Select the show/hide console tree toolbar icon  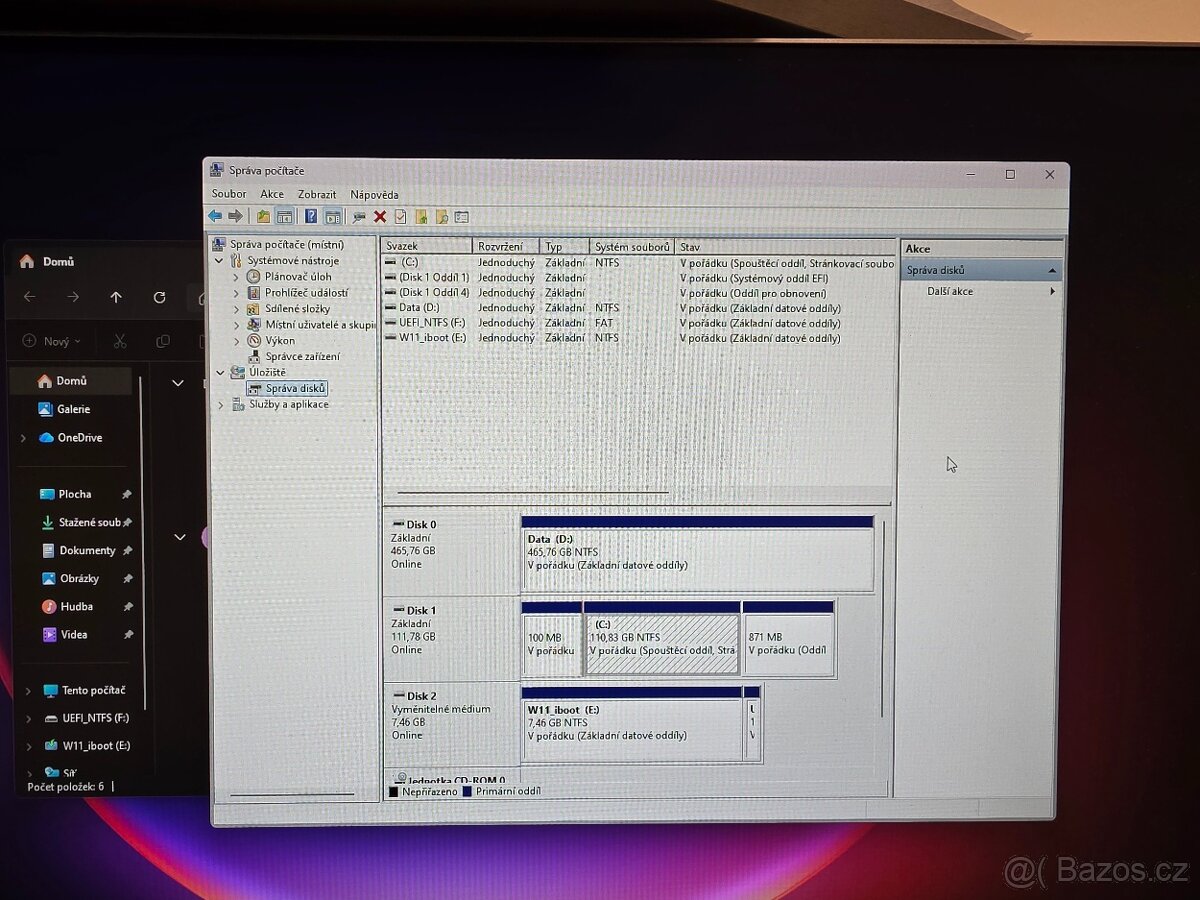(284, 216)
